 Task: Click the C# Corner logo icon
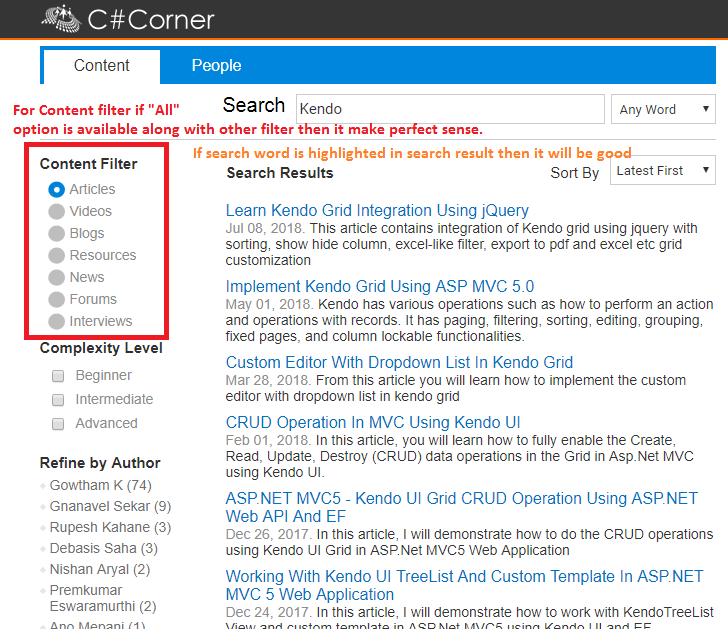(61, 19)
